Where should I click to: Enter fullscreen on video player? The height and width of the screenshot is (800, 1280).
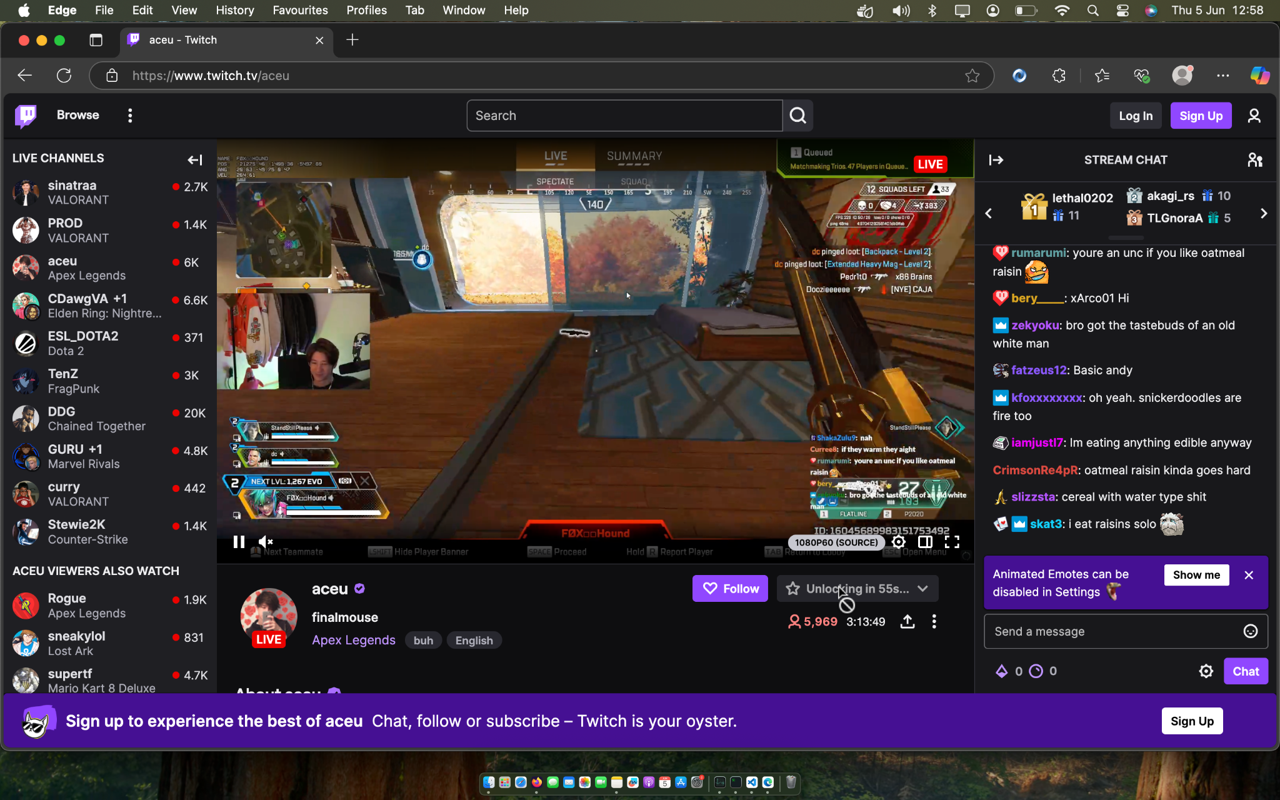952,542
